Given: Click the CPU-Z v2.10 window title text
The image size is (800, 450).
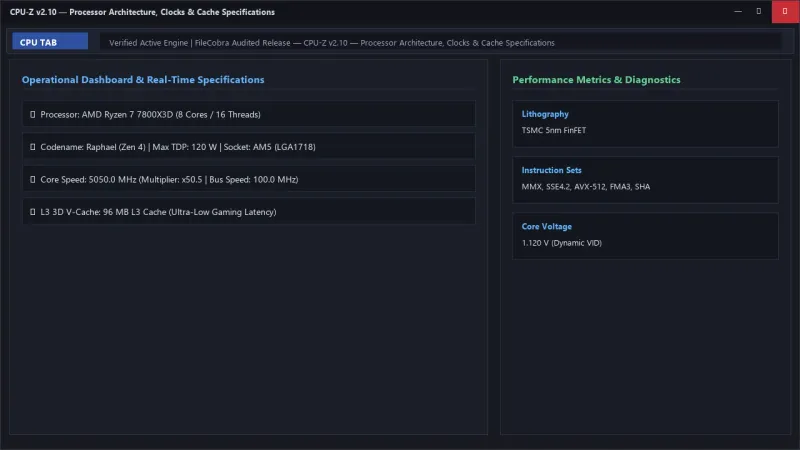Looking at the screenshot, I should (x=142, y=12).
